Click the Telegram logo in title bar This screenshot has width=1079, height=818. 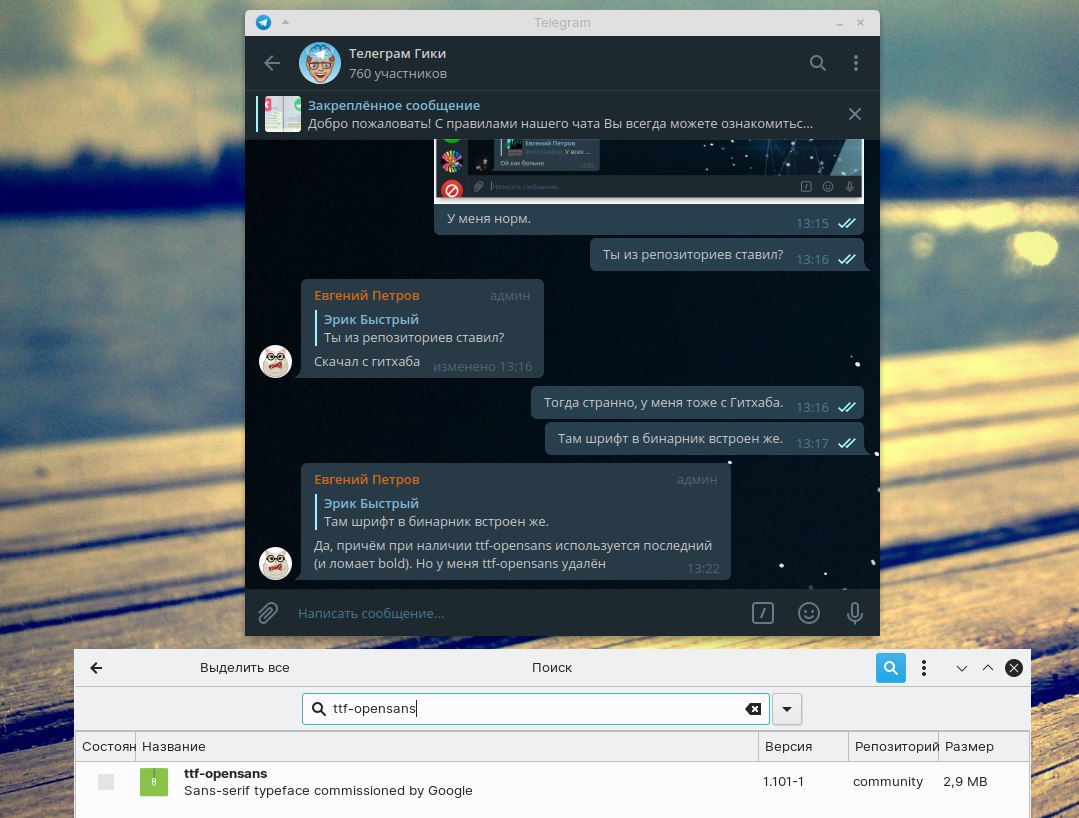click(264, 23)
